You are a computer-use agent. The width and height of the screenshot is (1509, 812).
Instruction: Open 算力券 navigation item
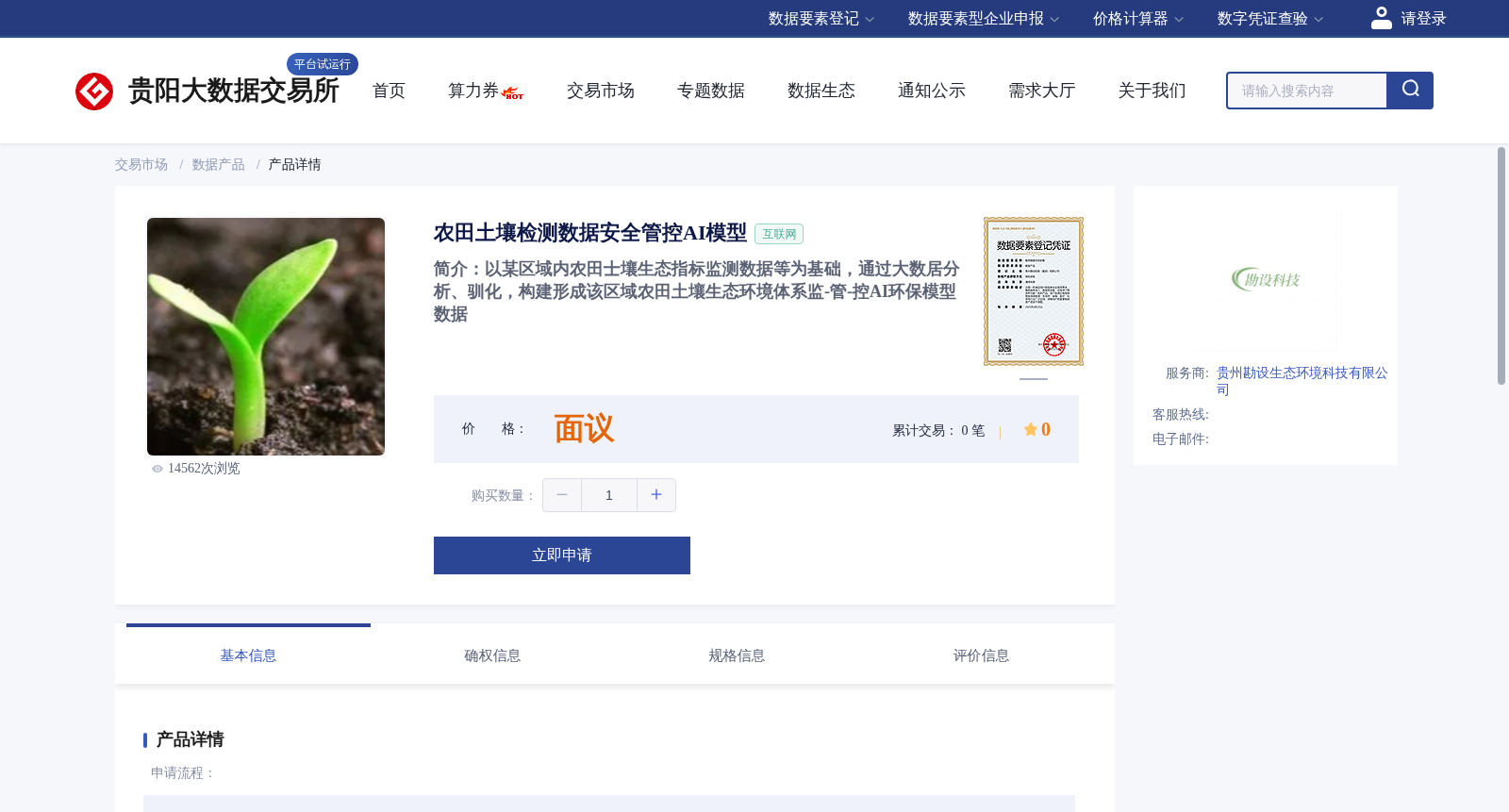pos(473,91)
